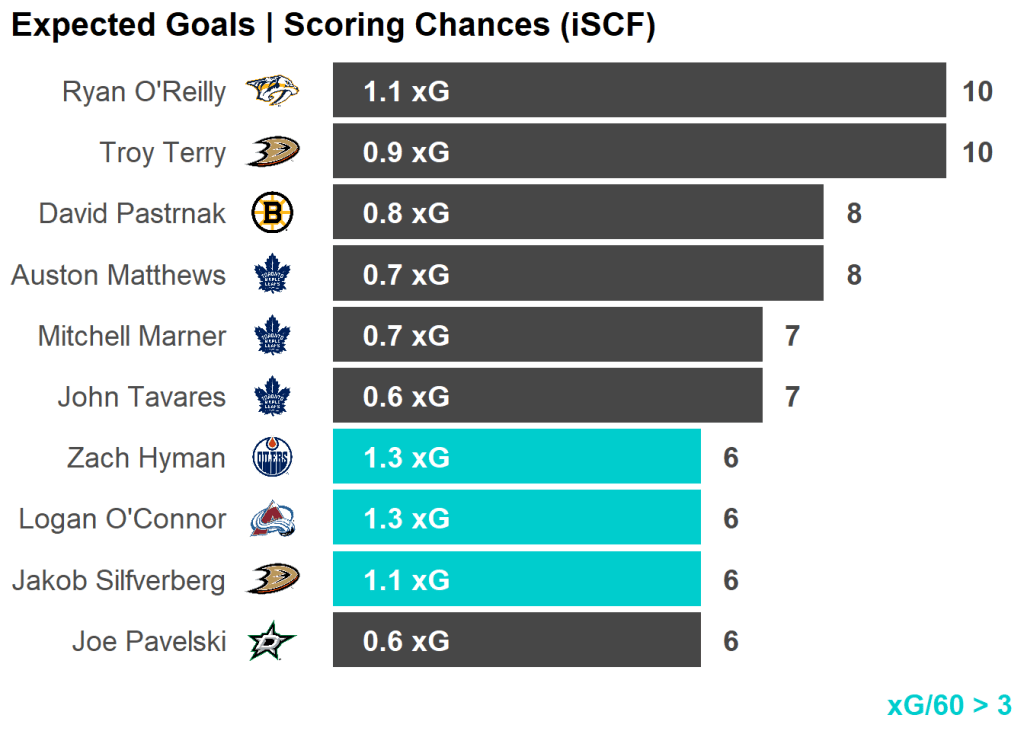Select the Dallas Stars logo
Viewport: 1024px width, 731px height.
point(272,641)
